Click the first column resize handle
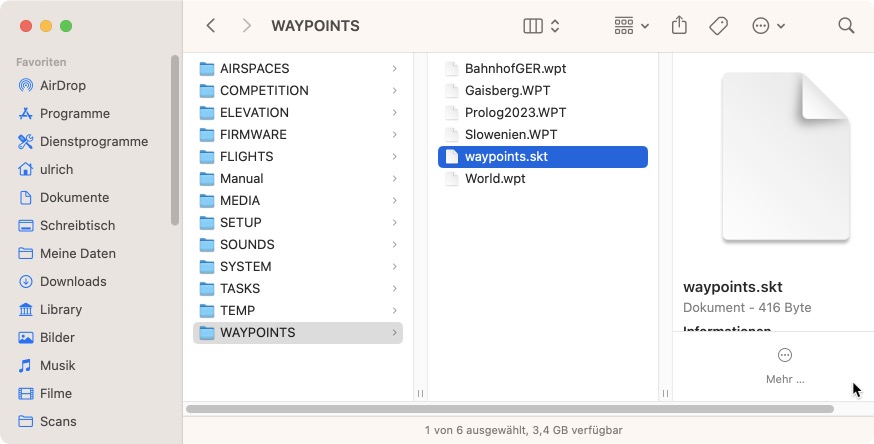The image size is (874, 444). coord(420,393)
